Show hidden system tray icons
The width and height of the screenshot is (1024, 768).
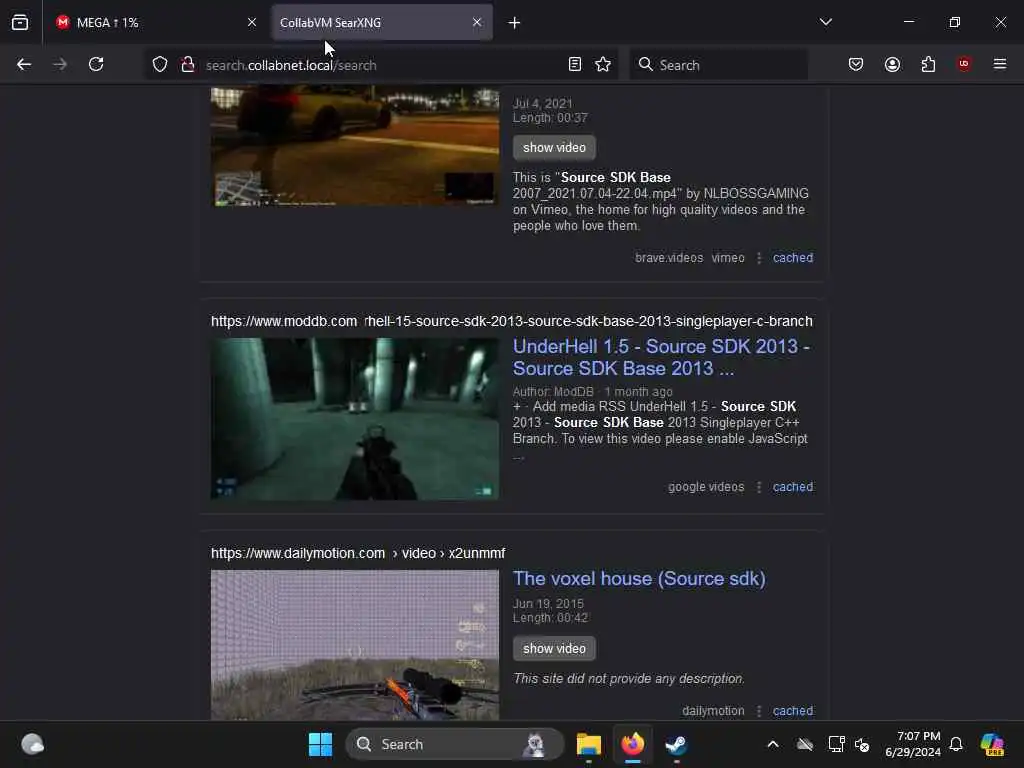point(773,744)
